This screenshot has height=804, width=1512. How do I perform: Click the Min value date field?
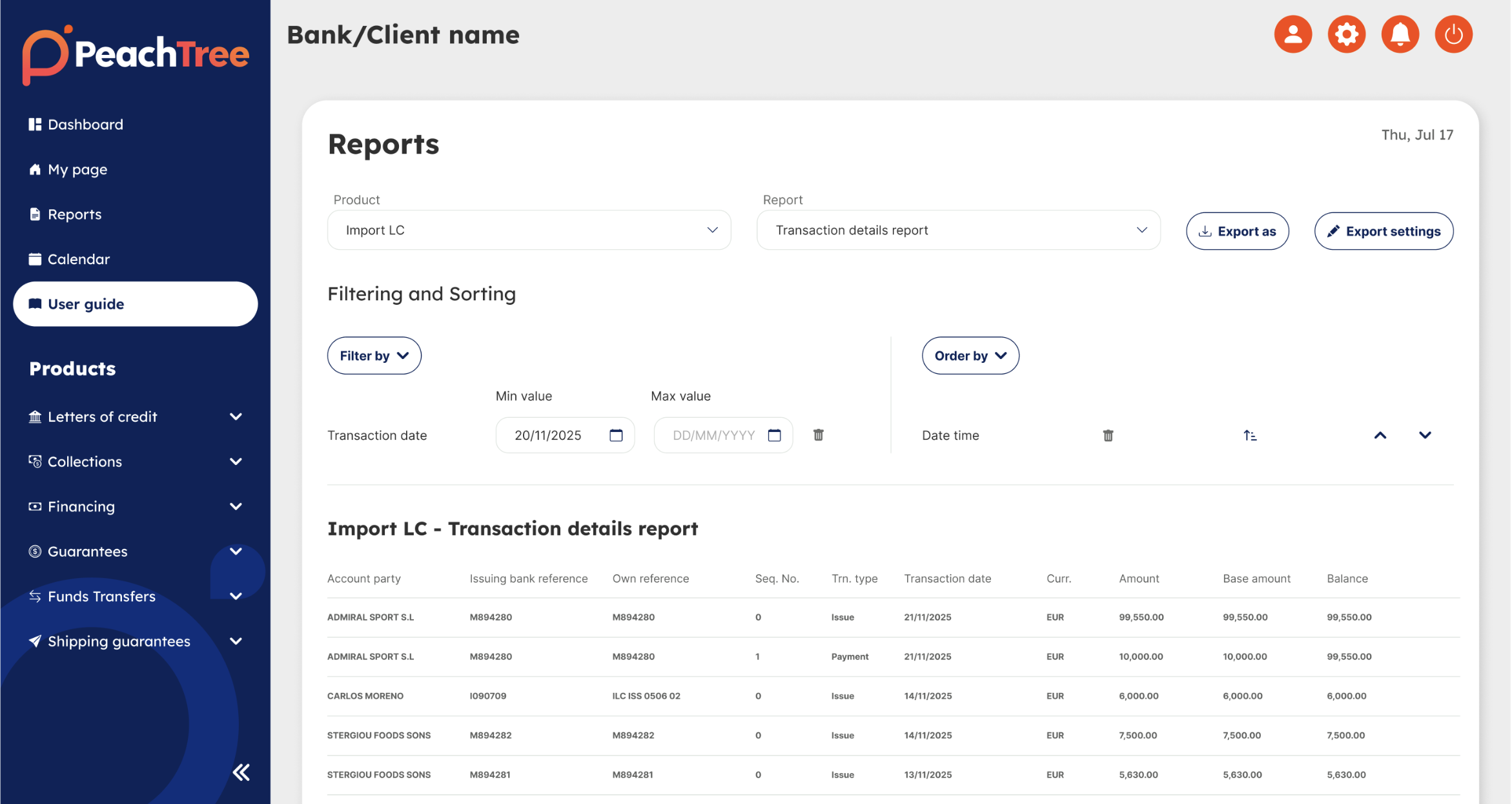pyautogui.click(x=565, y=435)
